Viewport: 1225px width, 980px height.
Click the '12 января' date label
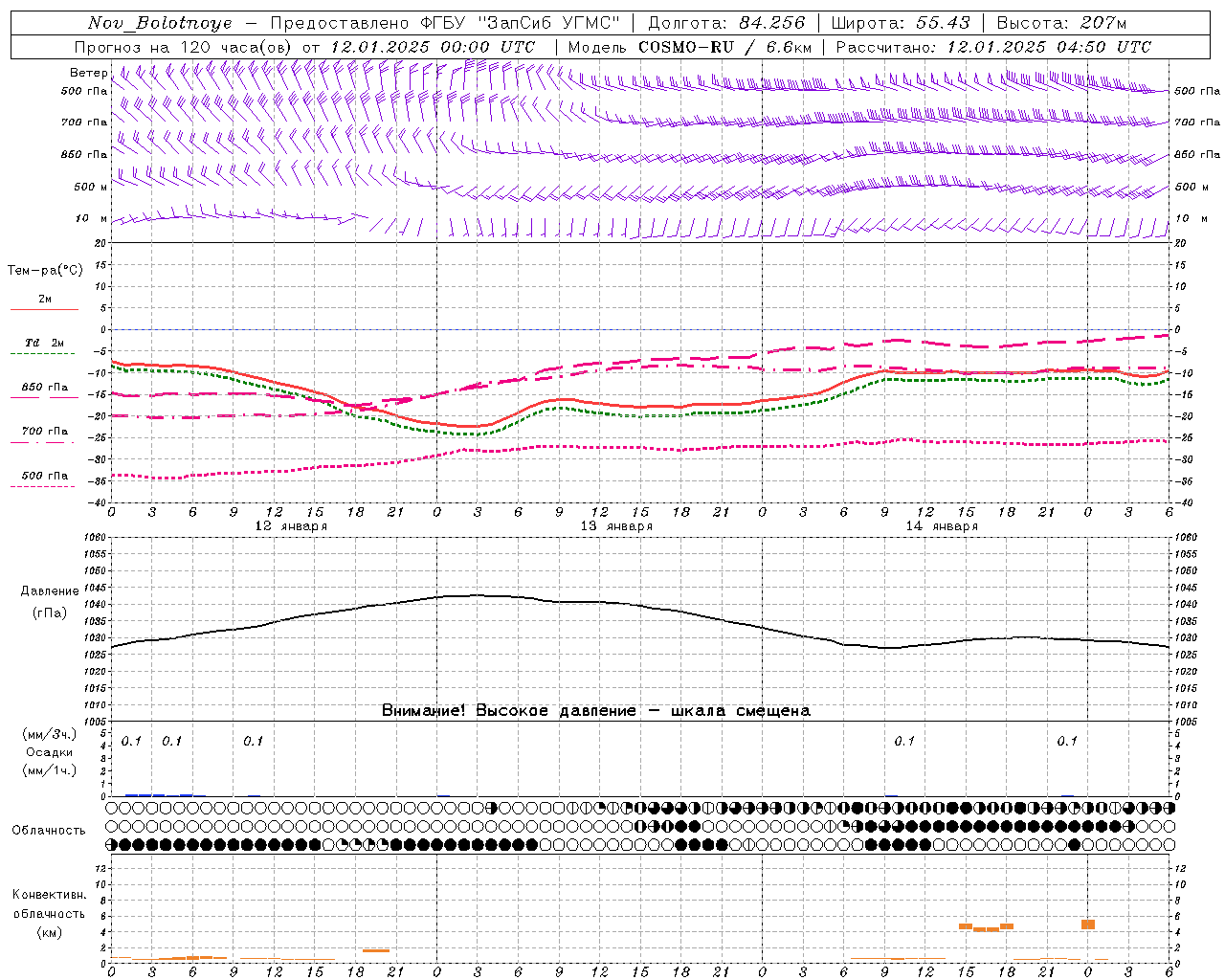pos(291,526)
